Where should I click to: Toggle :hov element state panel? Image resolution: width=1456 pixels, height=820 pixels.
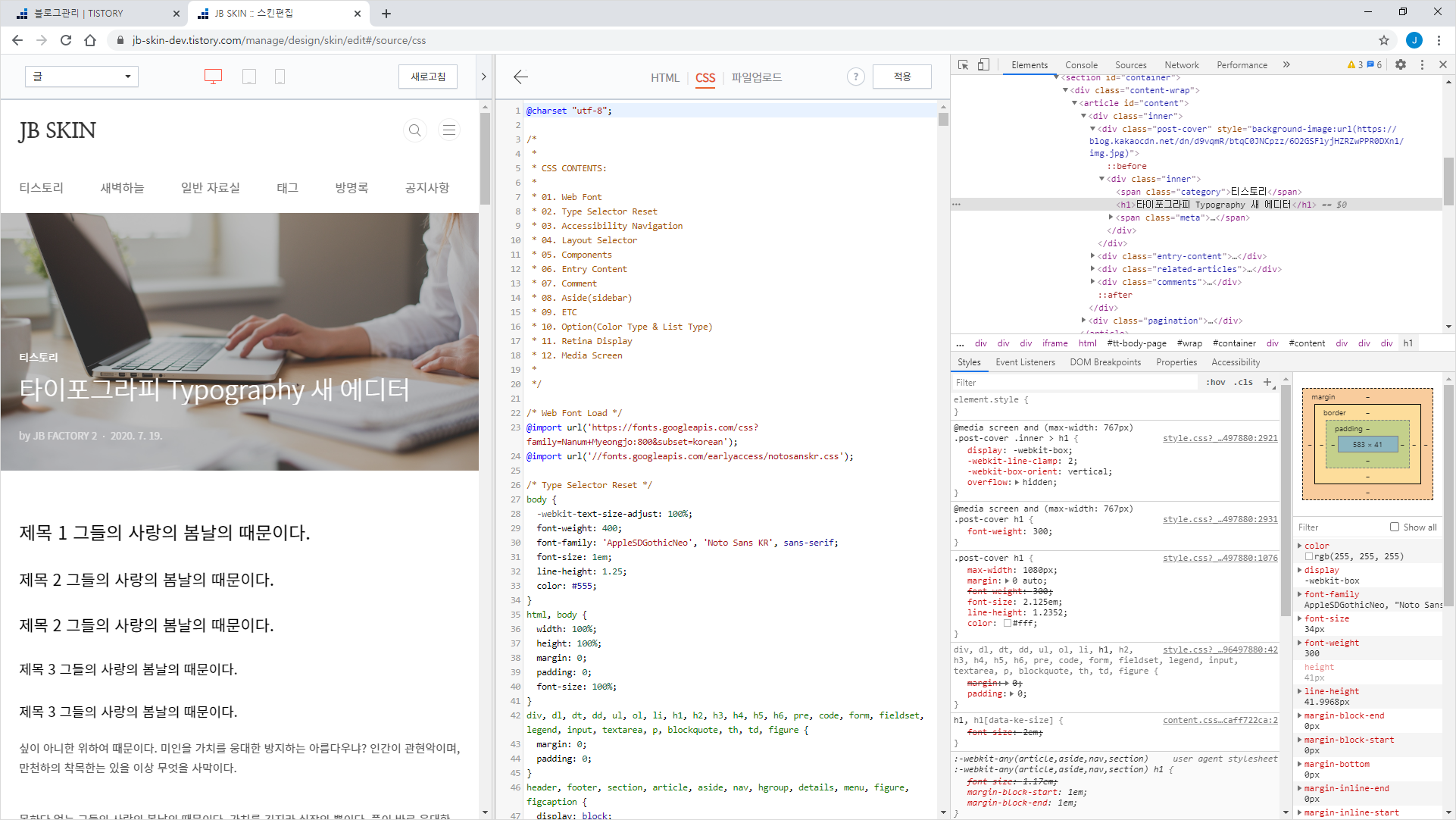(x=1216, y=383)
